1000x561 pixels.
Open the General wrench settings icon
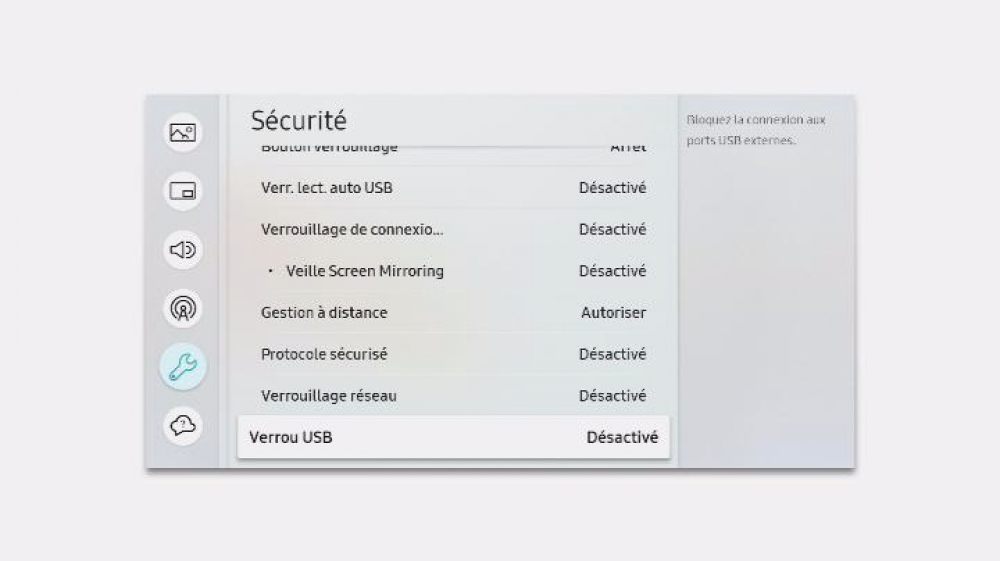[183, 368]
